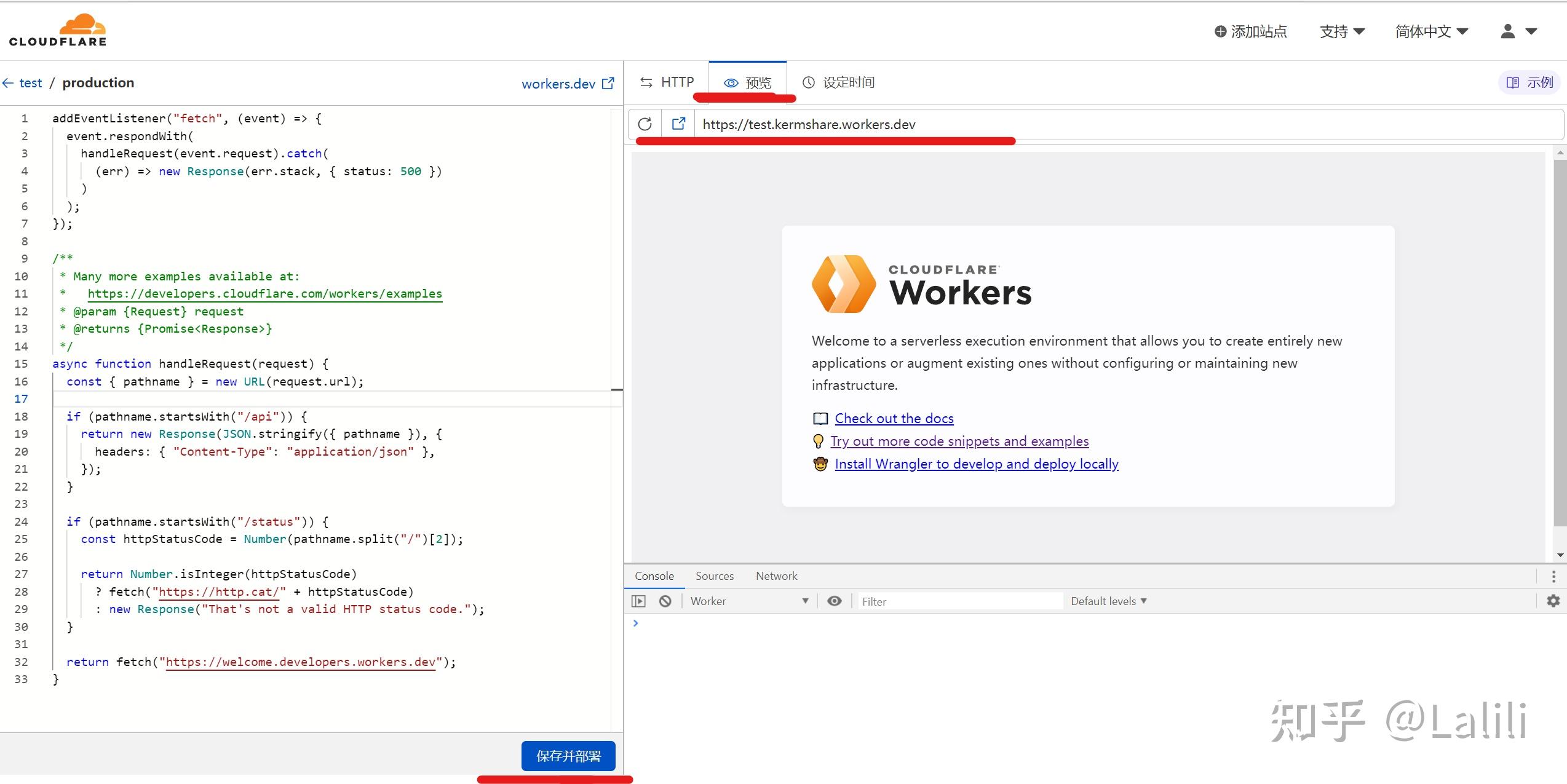Open the console panel overflow menu
1567x784 pixels.
click(x=1554, y=576)
